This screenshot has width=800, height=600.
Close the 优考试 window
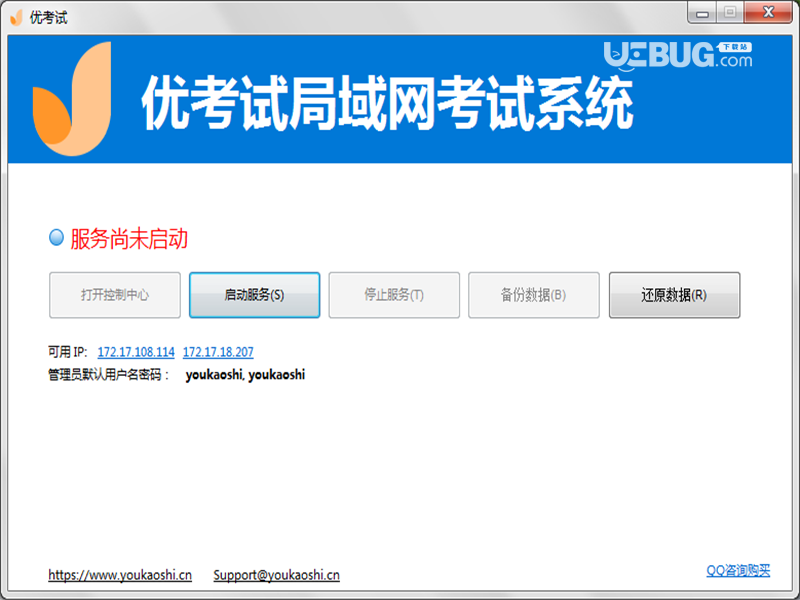coord(768,12)
